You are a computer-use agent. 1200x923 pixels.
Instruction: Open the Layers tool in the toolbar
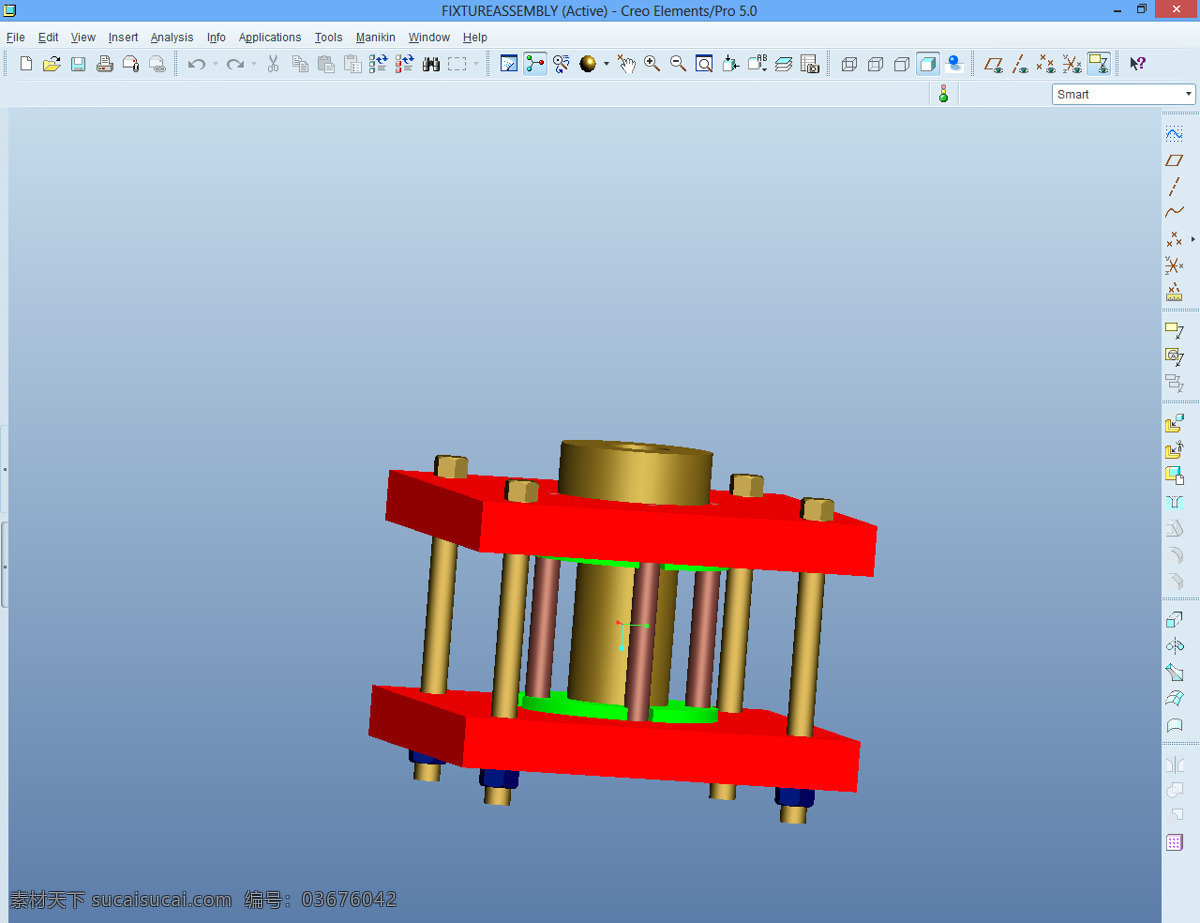tap(783, 64)
